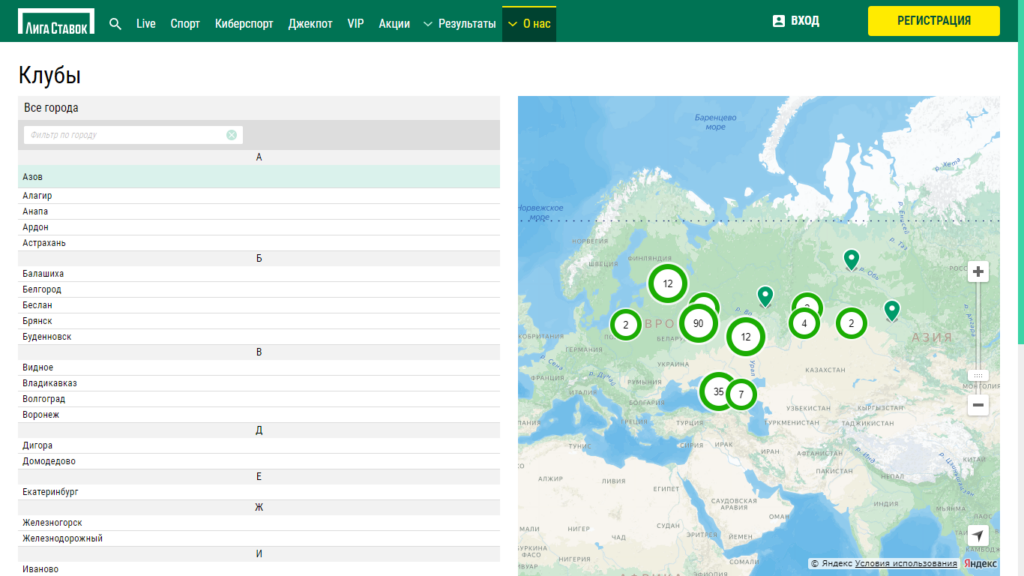
Task: Select the city Железнодорожный
Action: [x=259, y=538]
